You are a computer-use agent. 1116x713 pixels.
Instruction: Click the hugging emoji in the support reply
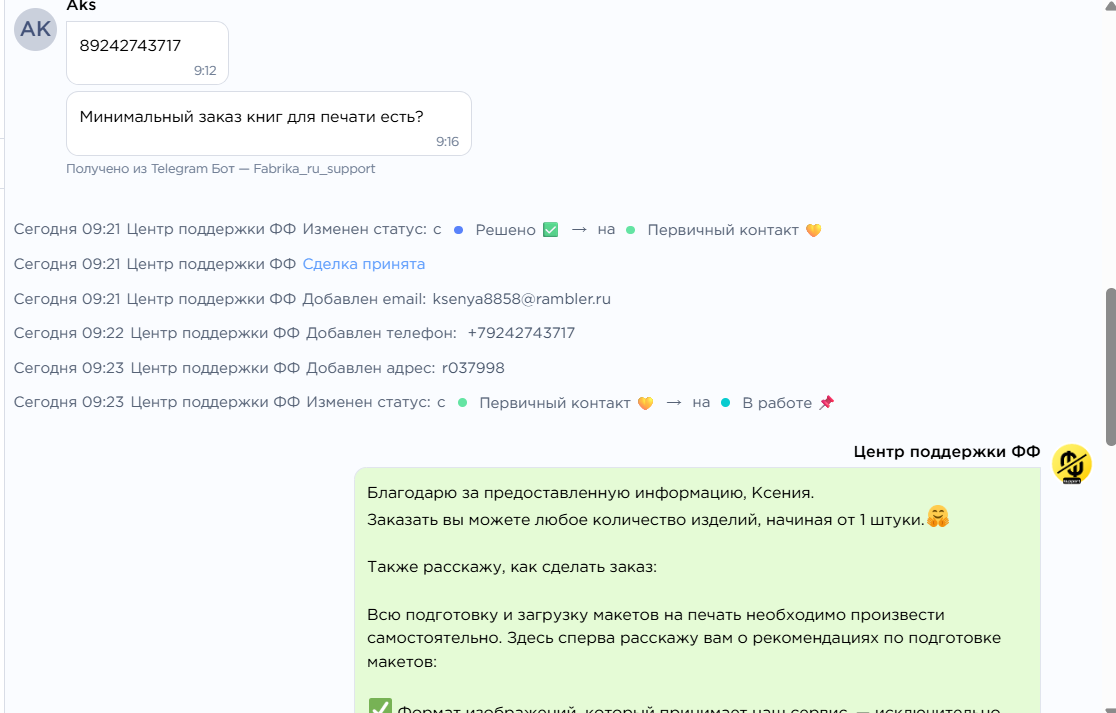[x=938, y=517]
